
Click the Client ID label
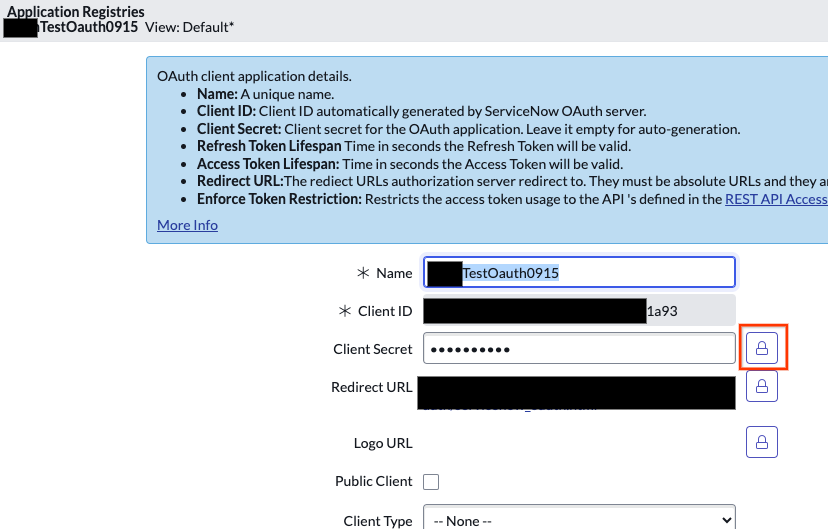(384, 311)
